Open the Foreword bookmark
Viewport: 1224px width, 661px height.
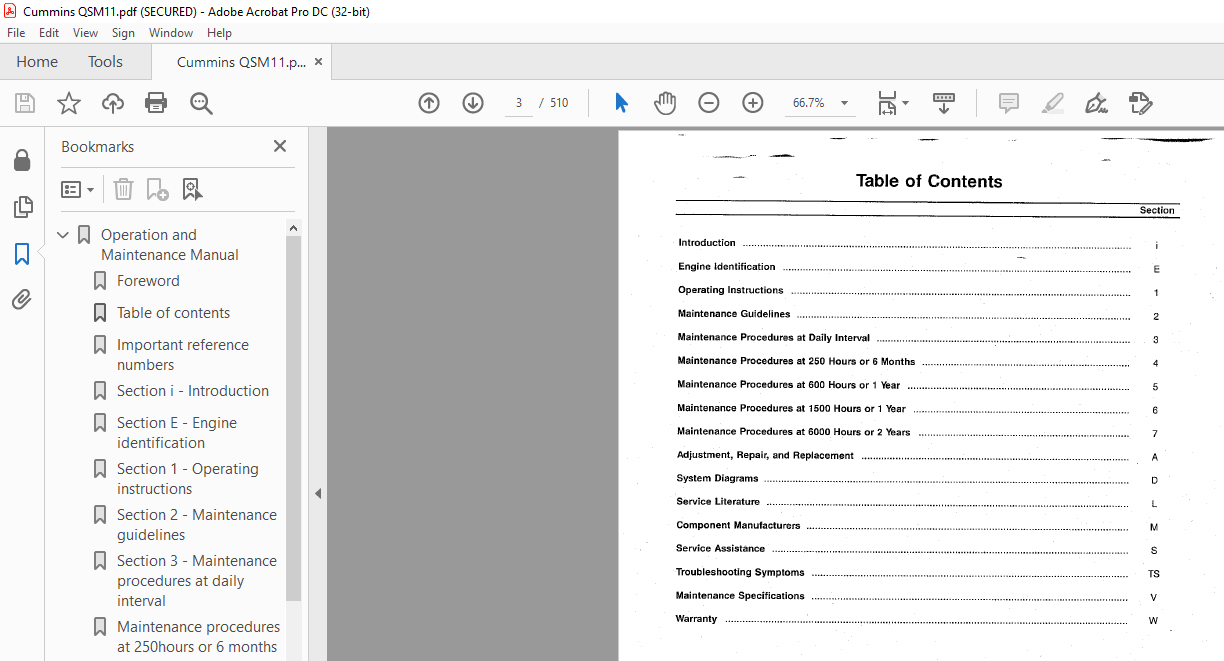click(x=148, y=281)
